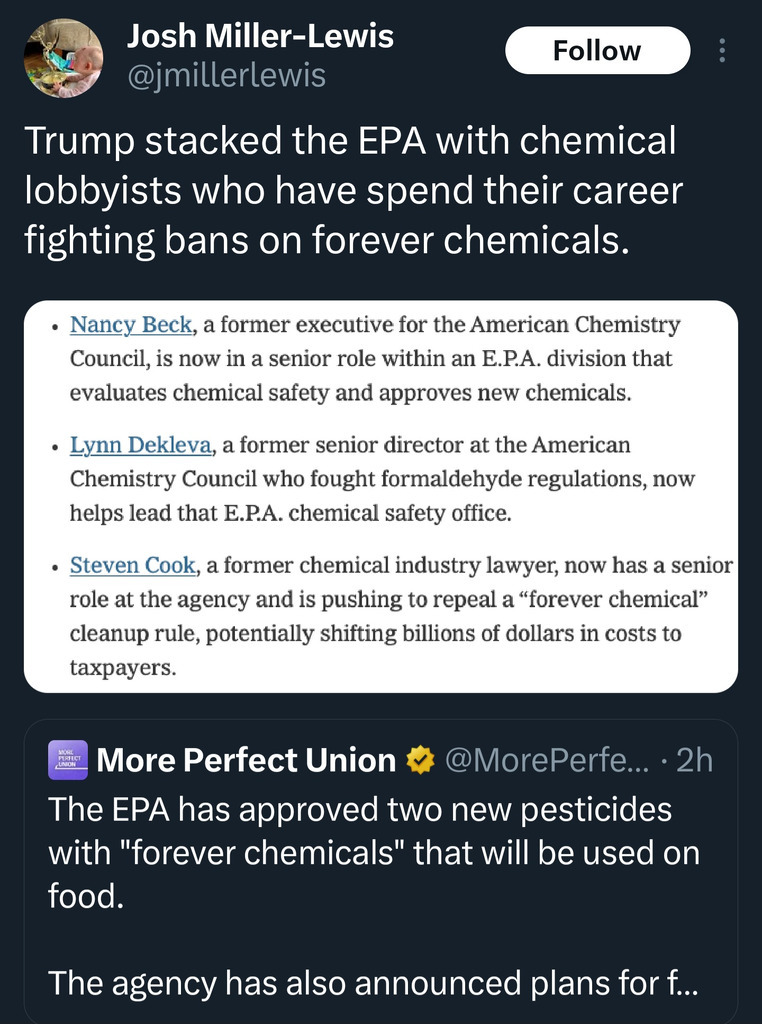Open the @jmillerlewis handle
This screenshot has height=1024, width=762.
(x=226, y=75)
